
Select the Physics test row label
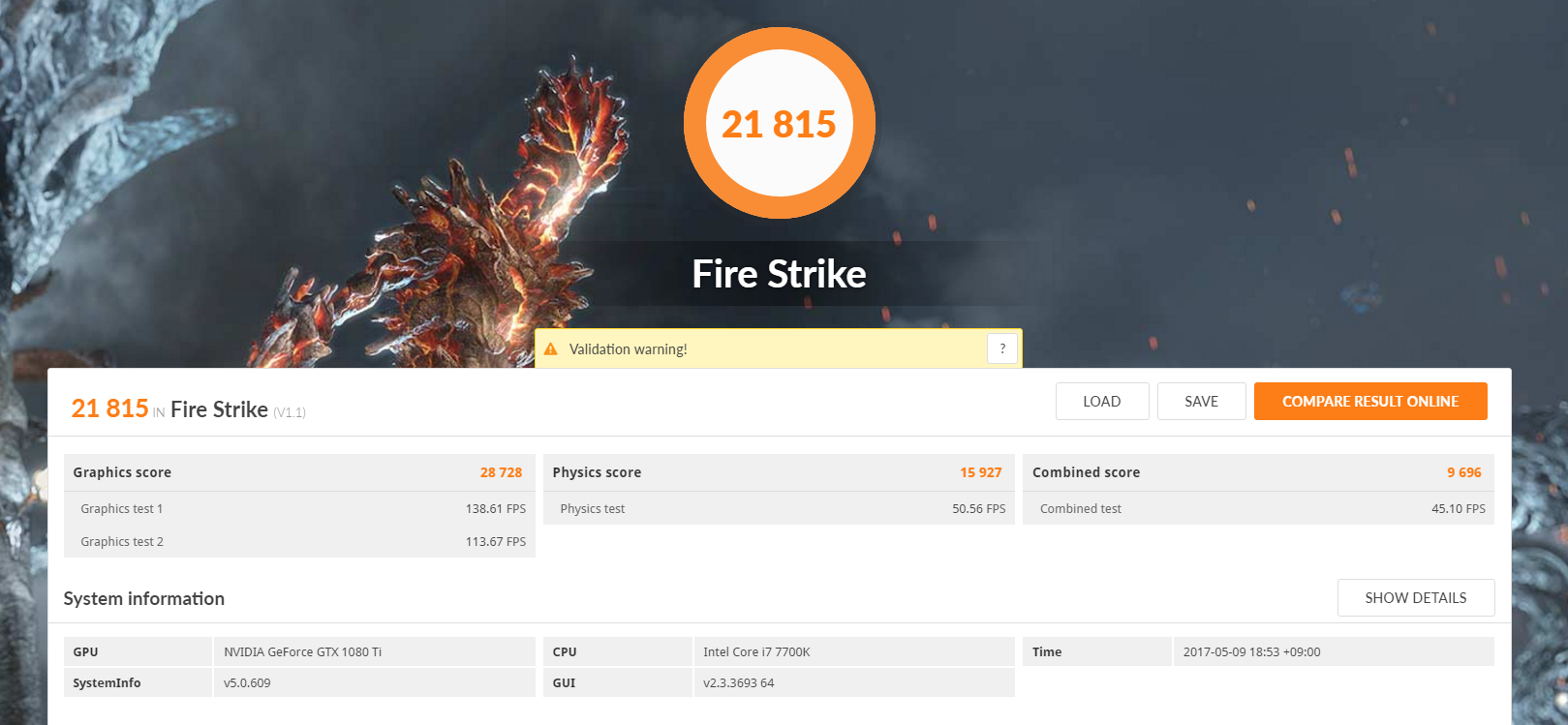[593, 509]
